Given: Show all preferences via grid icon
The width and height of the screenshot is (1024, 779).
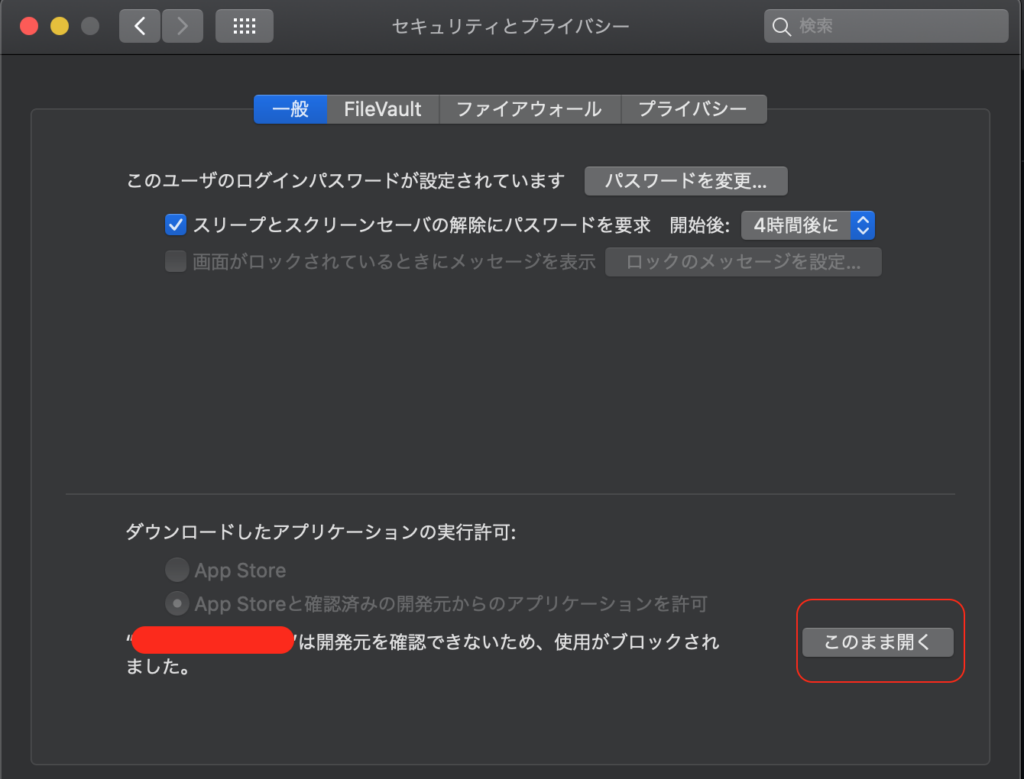Looking at the screenshot, I should 244,26.
